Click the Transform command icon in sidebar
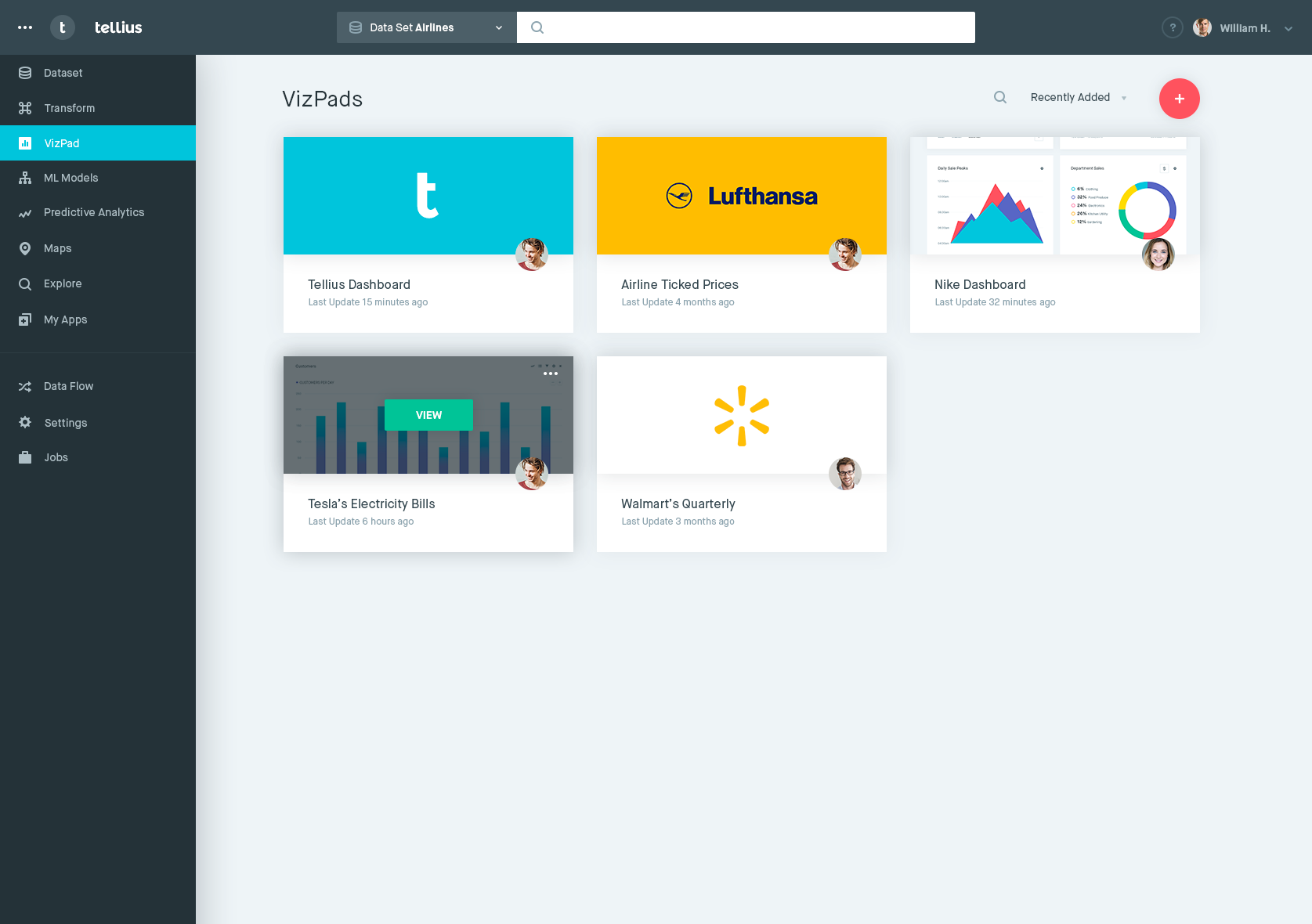The image size is (1312, 924). pyautogui.click(x=25, y=108)
